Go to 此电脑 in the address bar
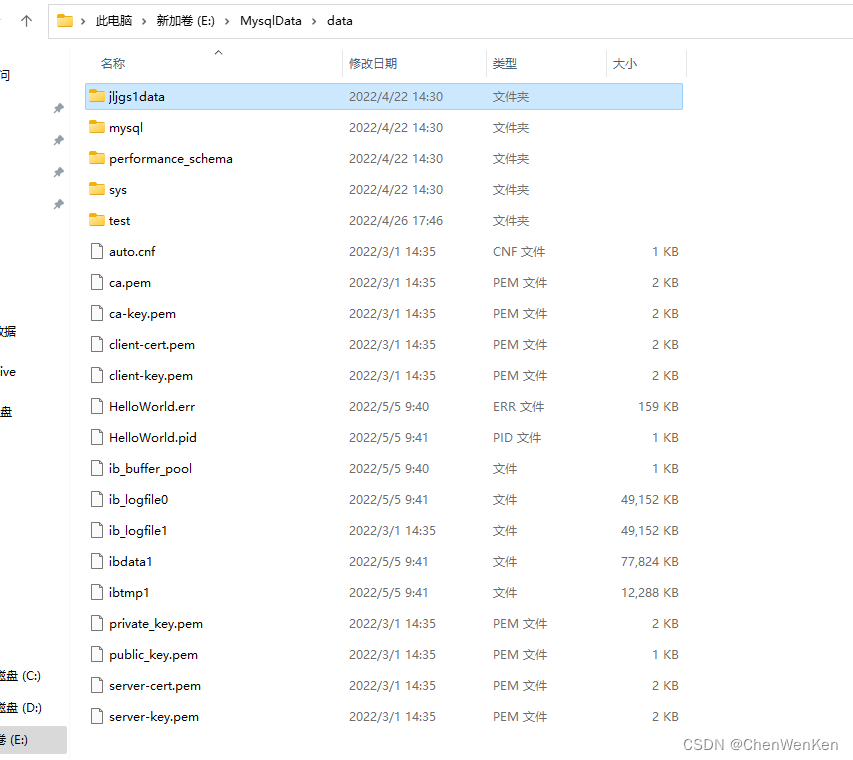 [114, 21]
